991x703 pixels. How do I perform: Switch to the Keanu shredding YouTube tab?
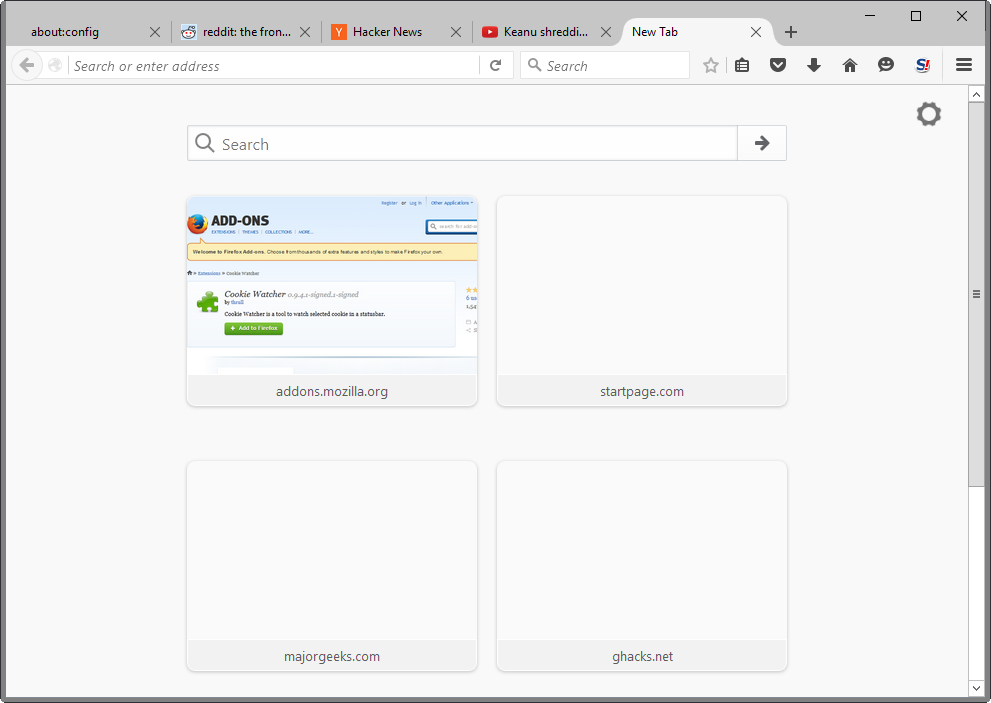(547, 32)
